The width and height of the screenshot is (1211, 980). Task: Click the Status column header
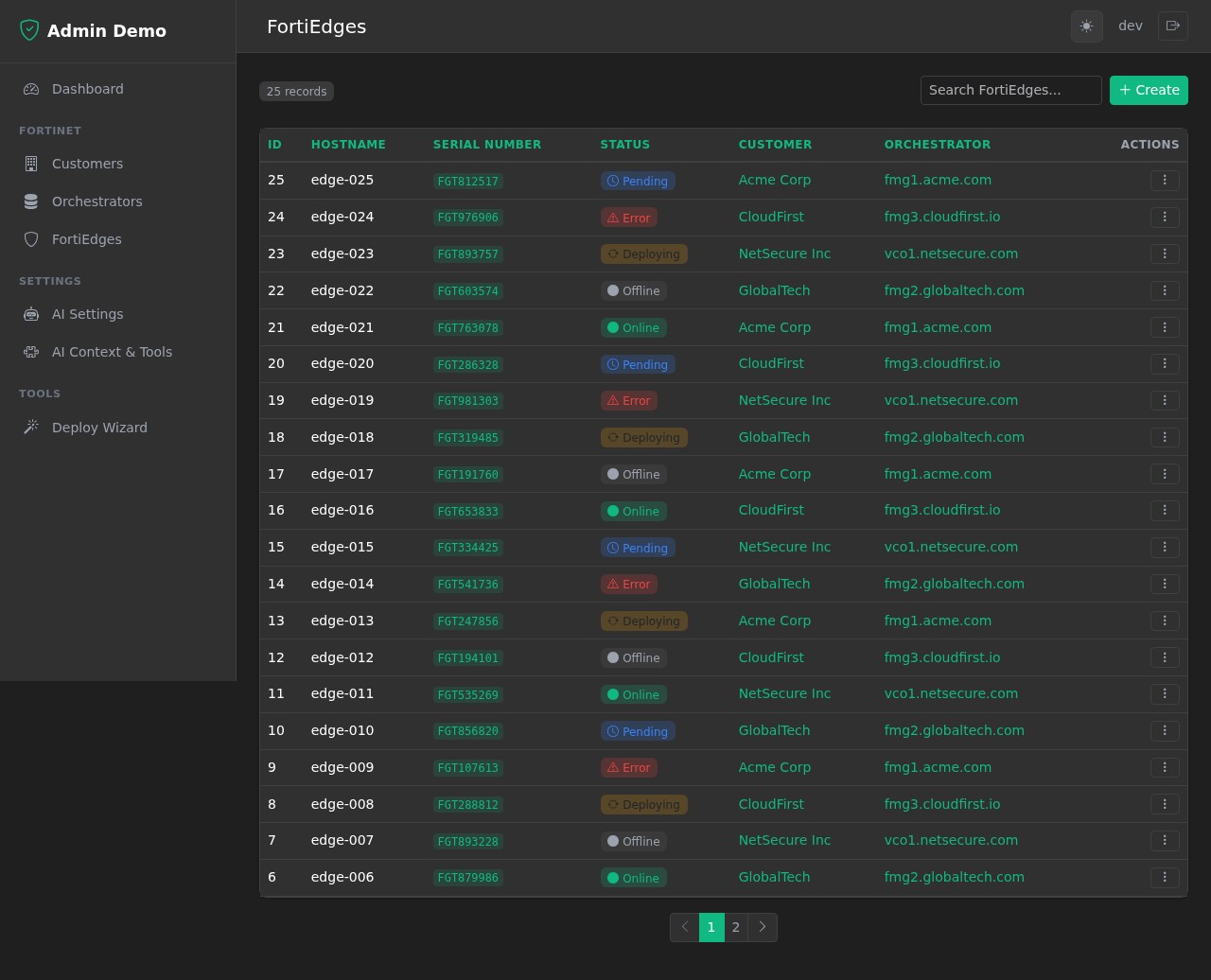coord(625,145)
